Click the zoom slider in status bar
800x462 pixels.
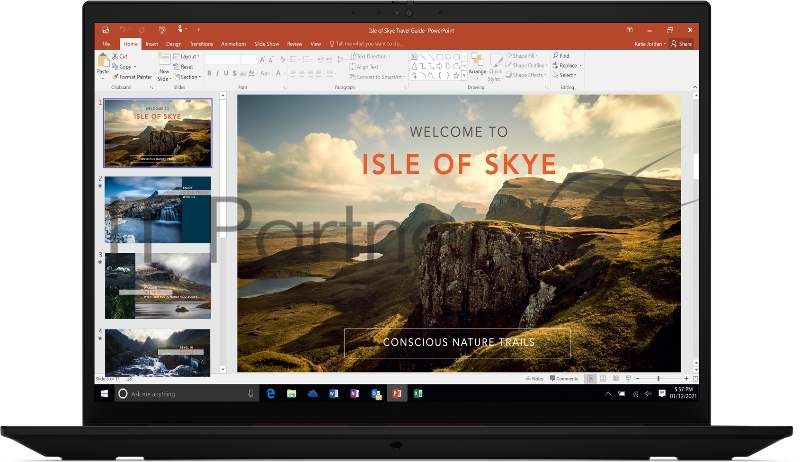pos(659,379)
